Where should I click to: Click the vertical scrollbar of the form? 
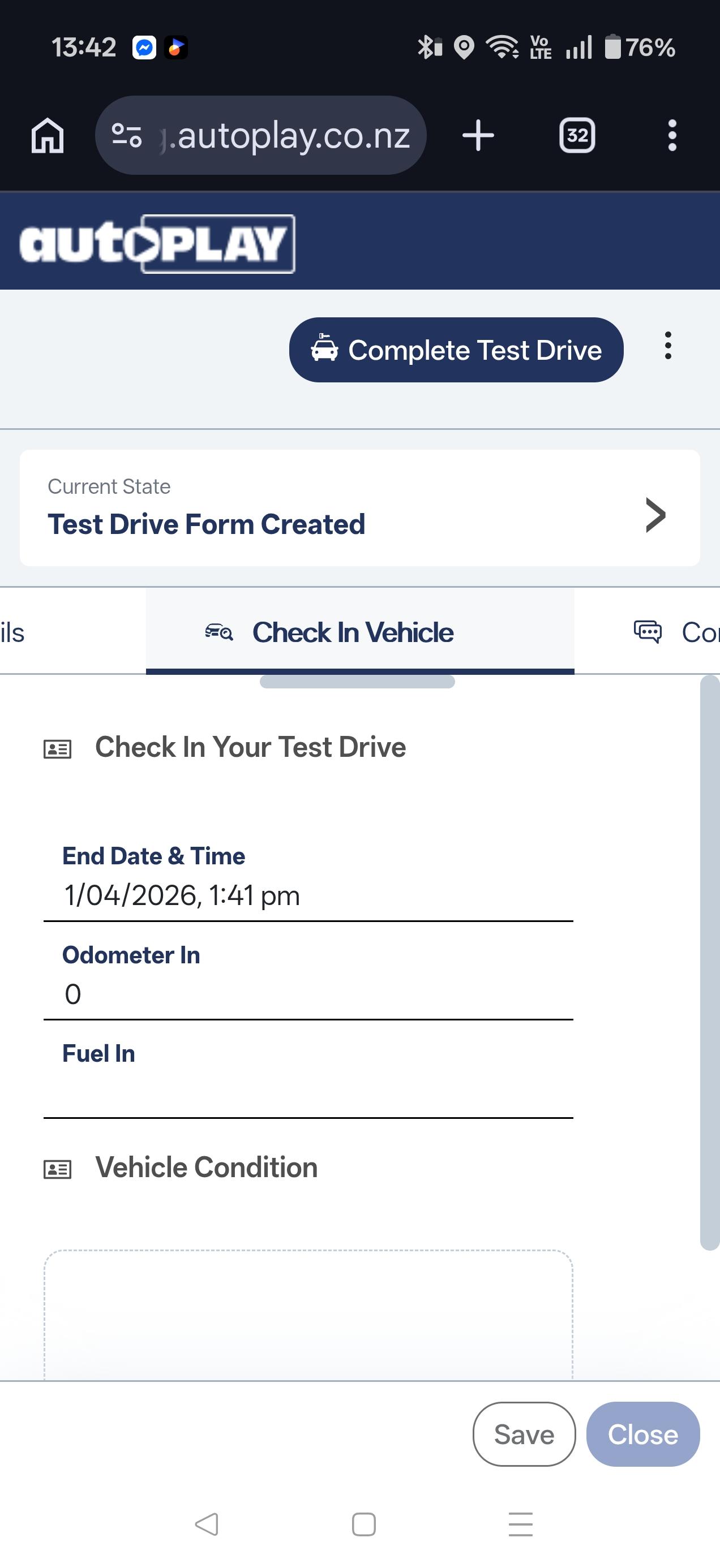(x=710, y=962)
